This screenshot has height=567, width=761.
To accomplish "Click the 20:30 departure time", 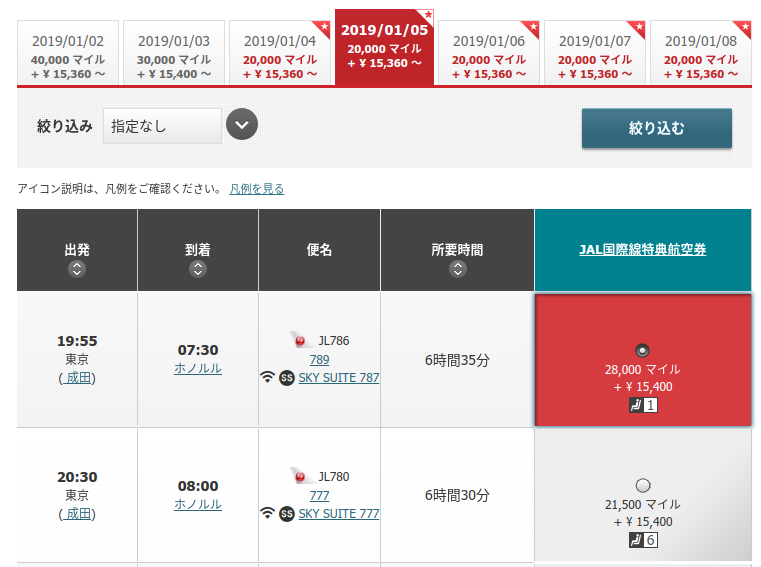I will 77,477.
